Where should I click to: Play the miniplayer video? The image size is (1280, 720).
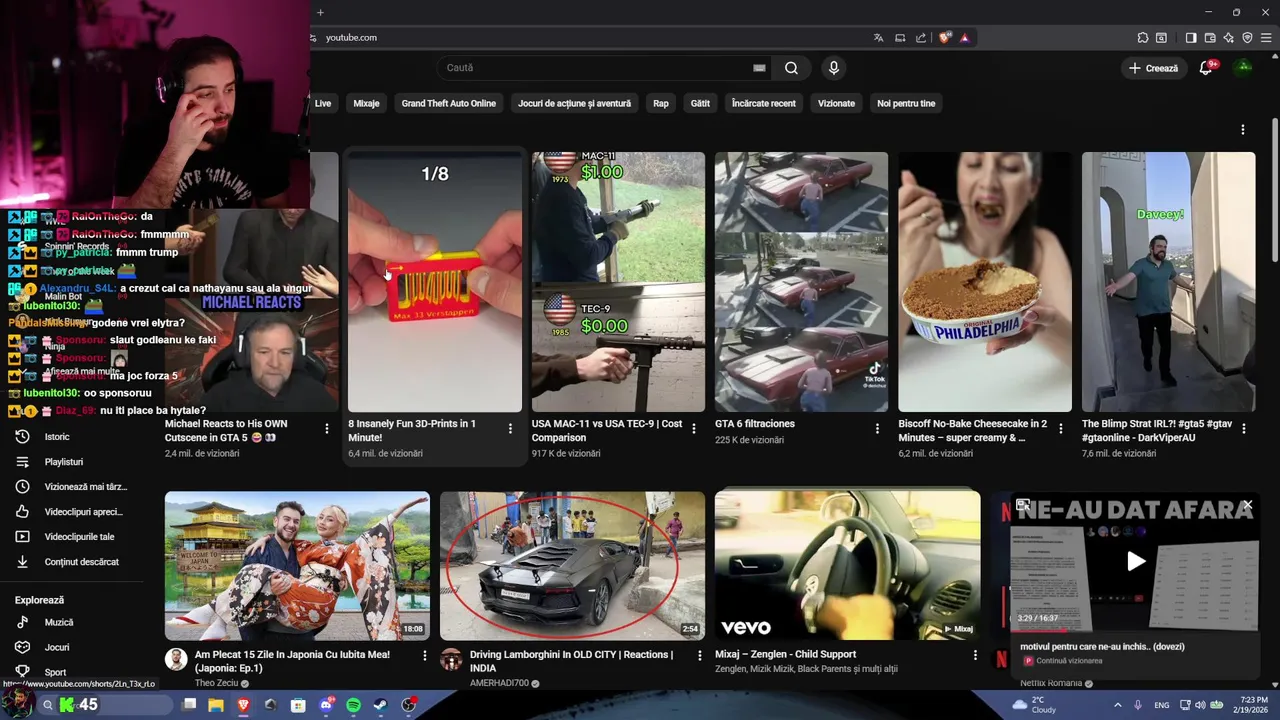[x=1136, y=561]
